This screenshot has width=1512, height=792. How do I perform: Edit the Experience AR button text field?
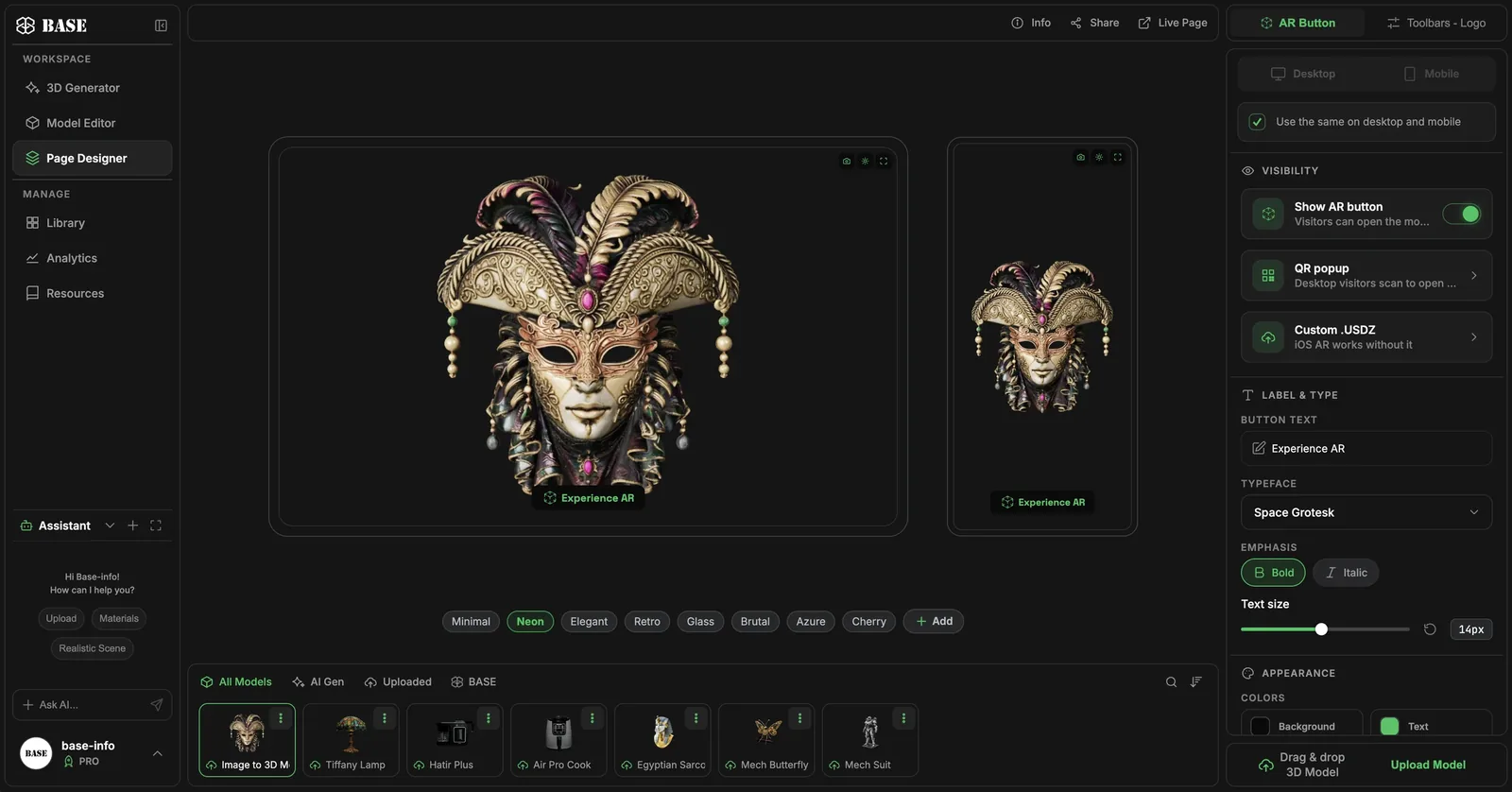click(x=1366, y=449)
